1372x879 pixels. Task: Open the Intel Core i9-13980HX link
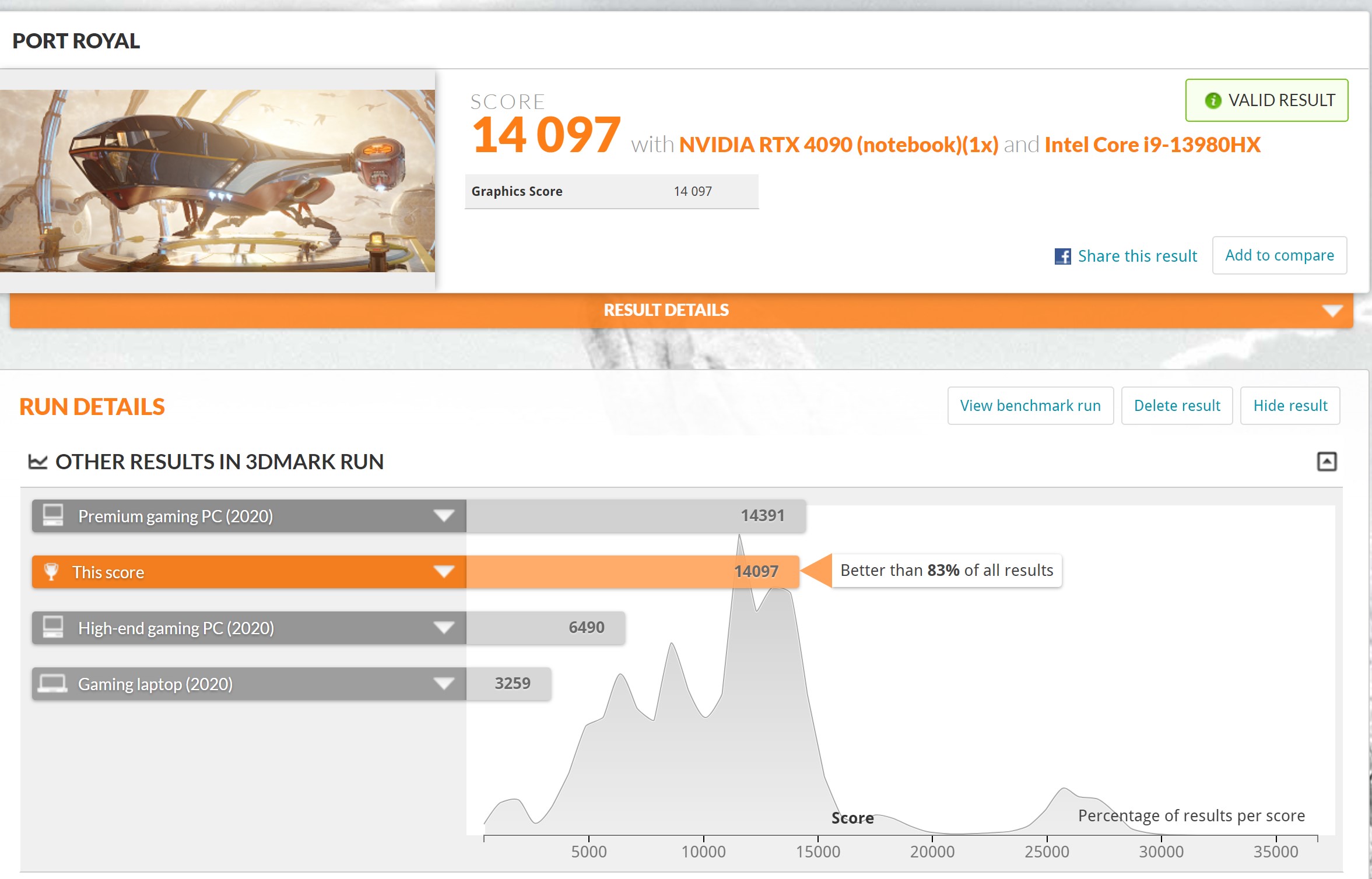(1152, 145)
